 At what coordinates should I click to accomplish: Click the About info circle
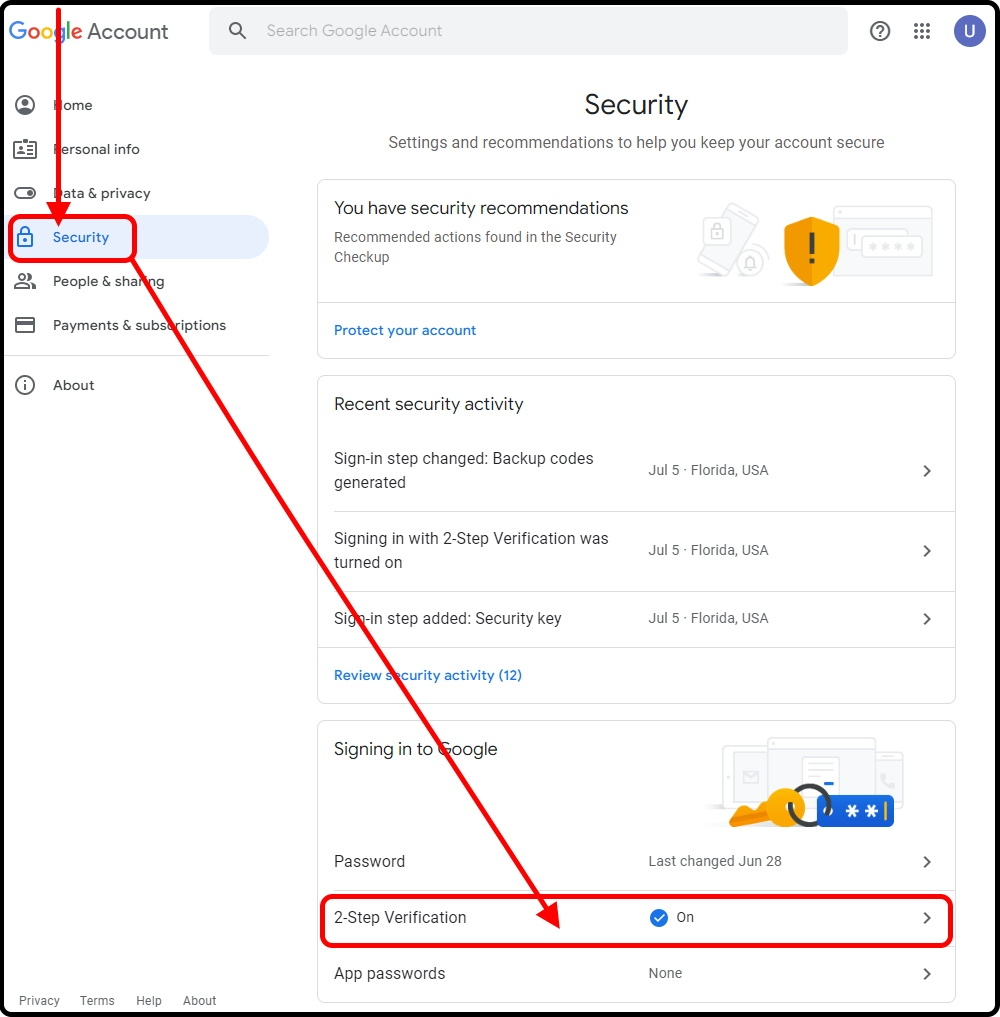(x=25, y=385)
